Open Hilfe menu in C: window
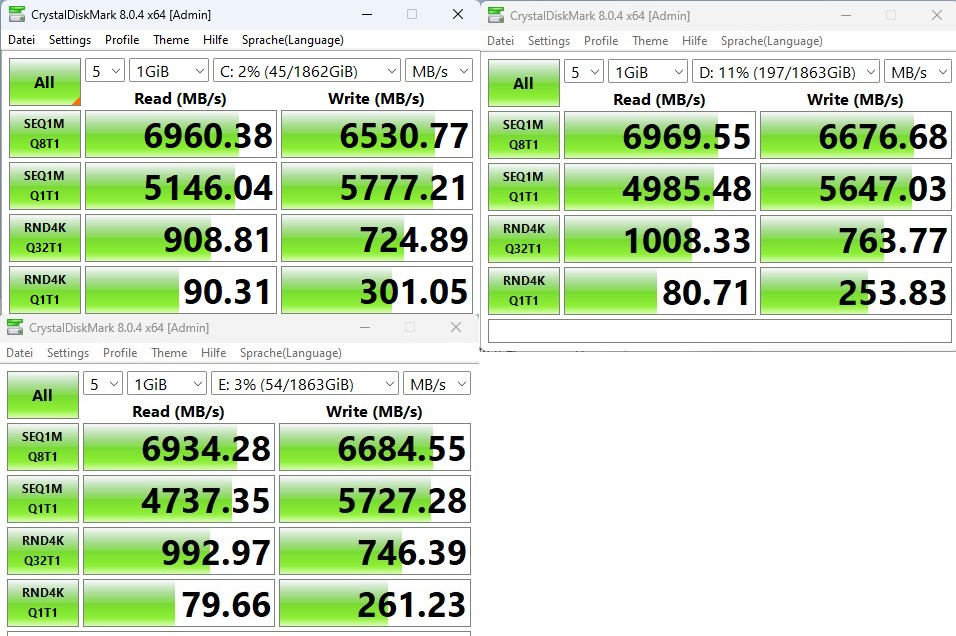956x636 pixels. (215, 40)
